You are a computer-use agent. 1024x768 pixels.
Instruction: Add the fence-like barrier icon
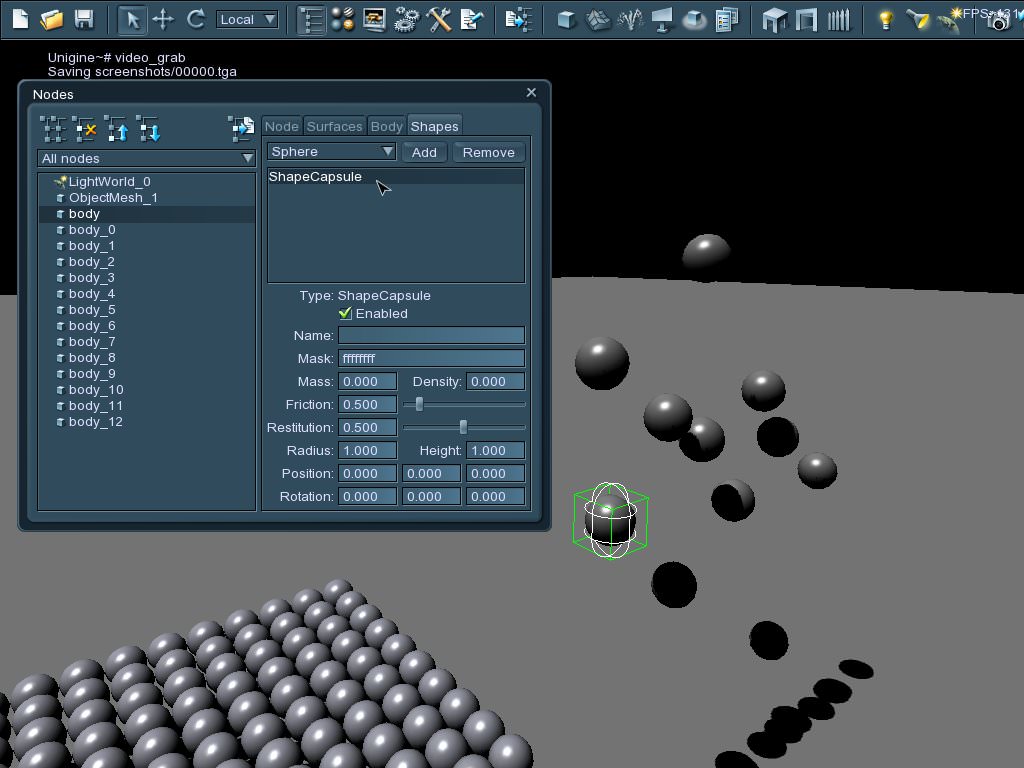[839, 19]
